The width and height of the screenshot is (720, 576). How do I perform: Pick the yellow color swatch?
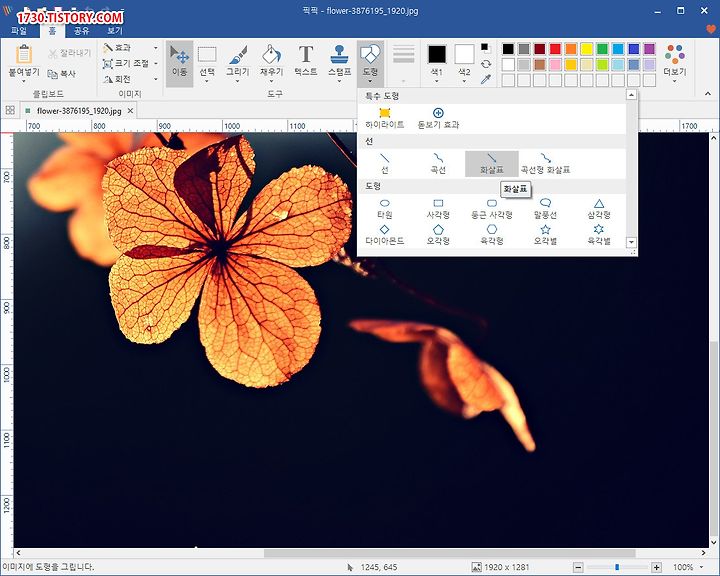(586, 49)
